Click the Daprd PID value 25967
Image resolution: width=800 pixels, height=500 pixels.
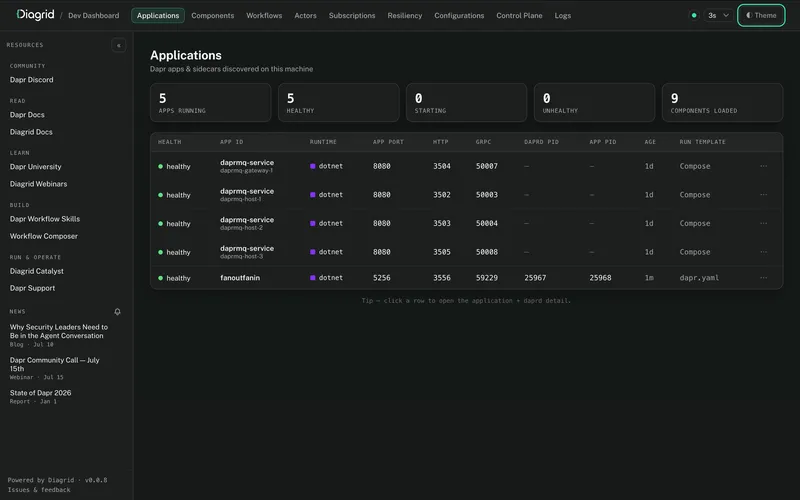click(535, 278)
